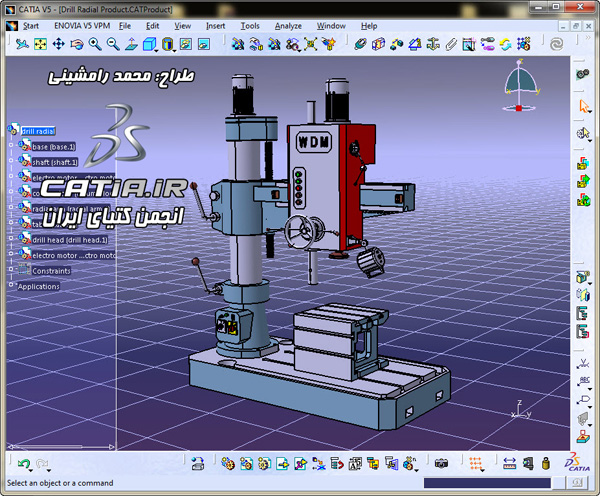This screenshot has width=600, height=496.
Task: Expand the Applications tree node
Action: coord(11,285)
